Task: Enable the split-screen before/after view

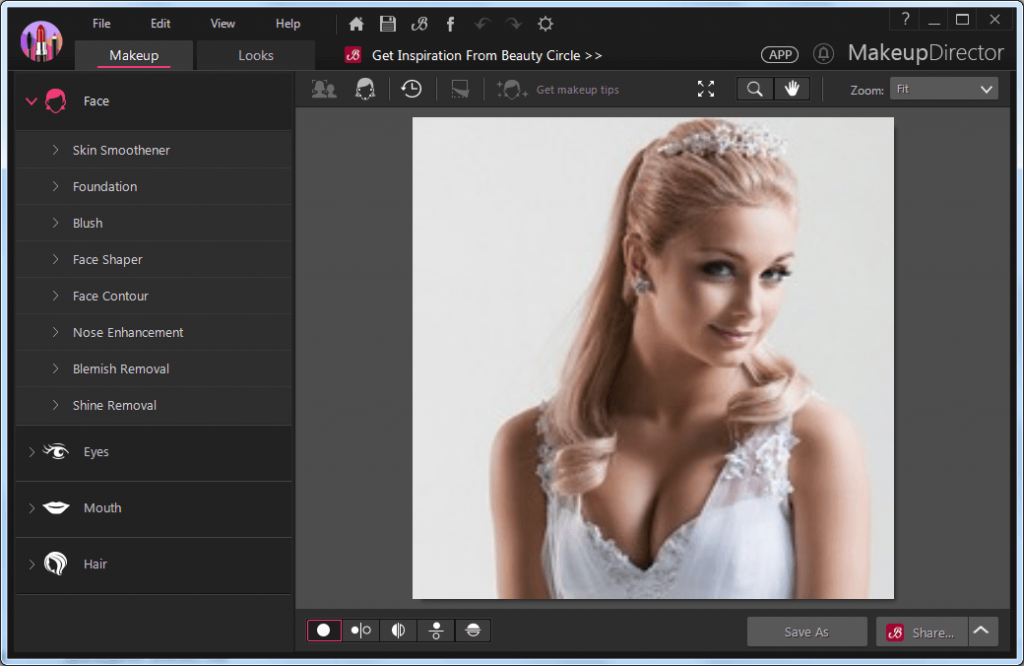Action: click(399, 630)
